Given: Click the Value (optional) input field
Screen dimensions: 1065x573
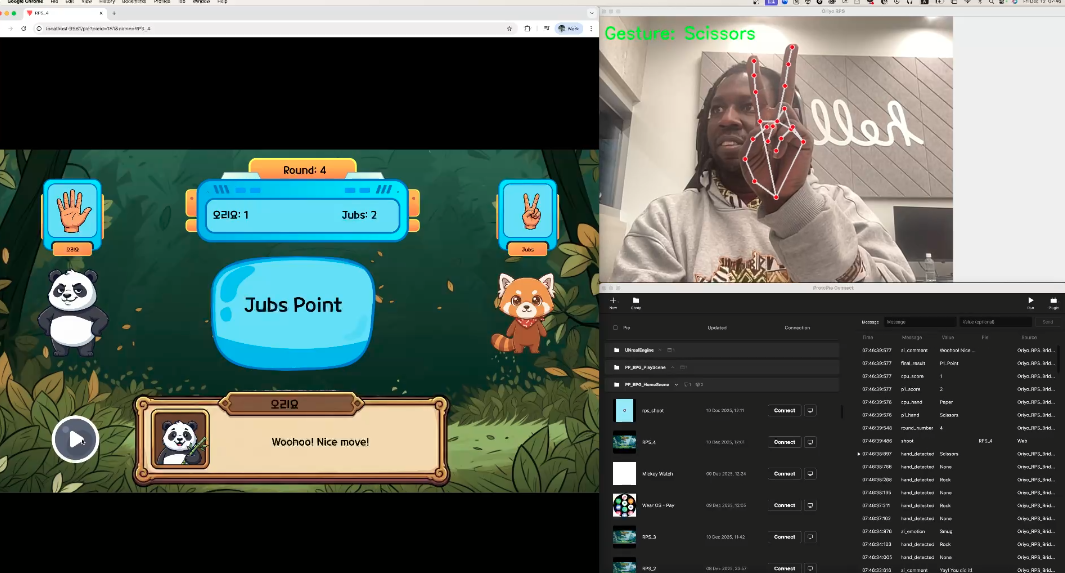Looking at the screenshot, I should pyautogui.click(x=996, y=322).
